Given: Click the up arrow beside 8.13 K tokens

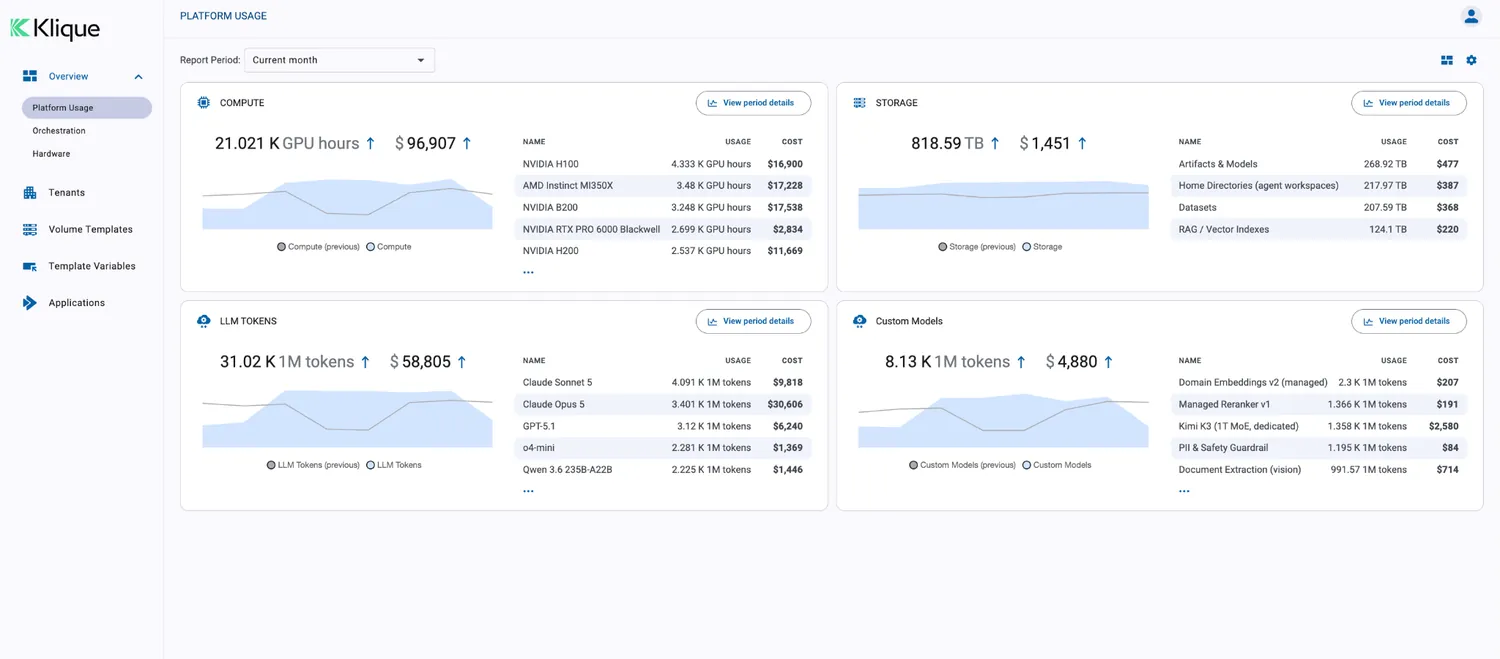Looking at the screenshot, I should 1021,362.
